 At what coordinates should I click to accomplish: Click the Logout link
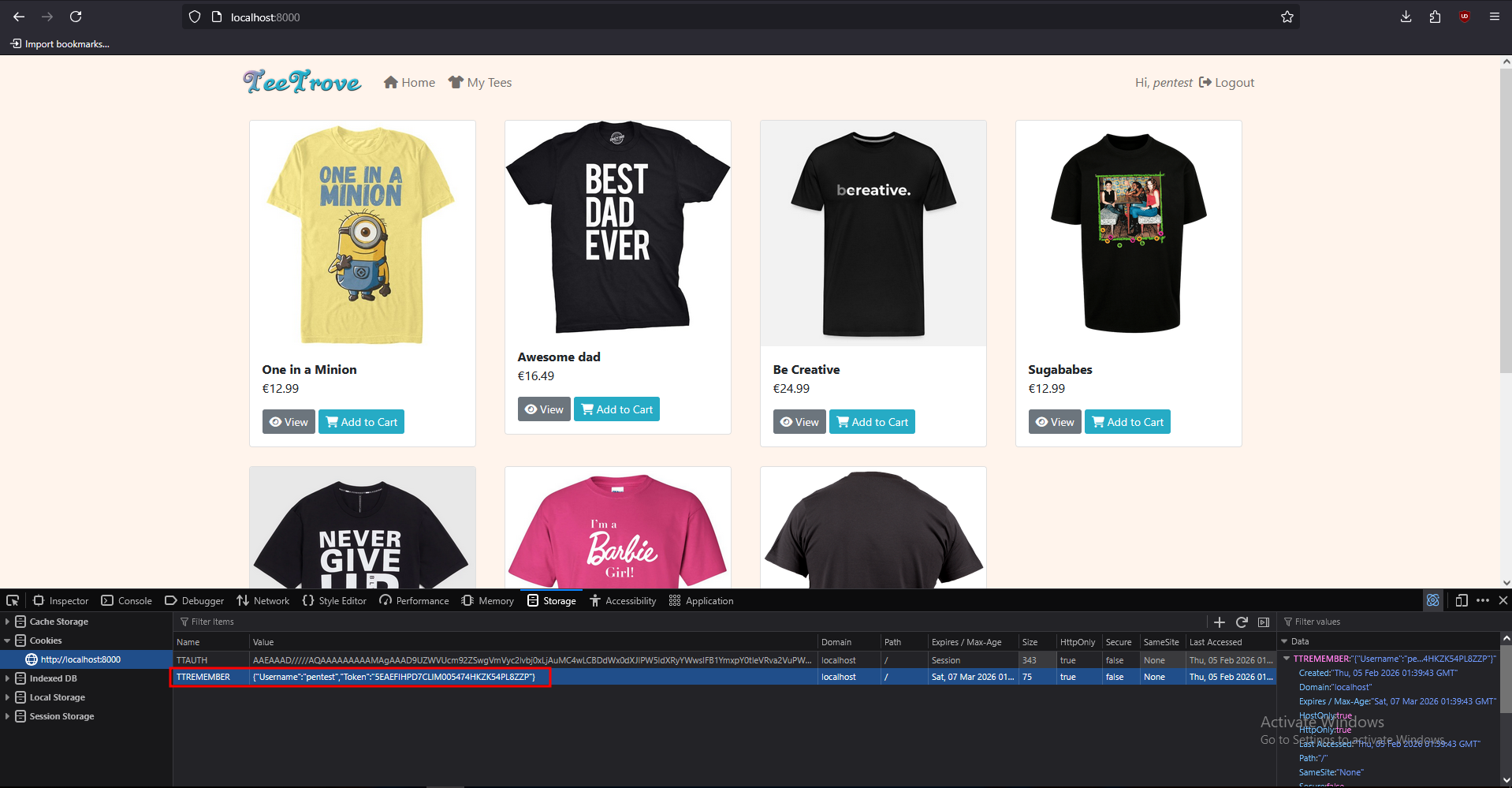pyautogui.click(x=1227, y=83)
